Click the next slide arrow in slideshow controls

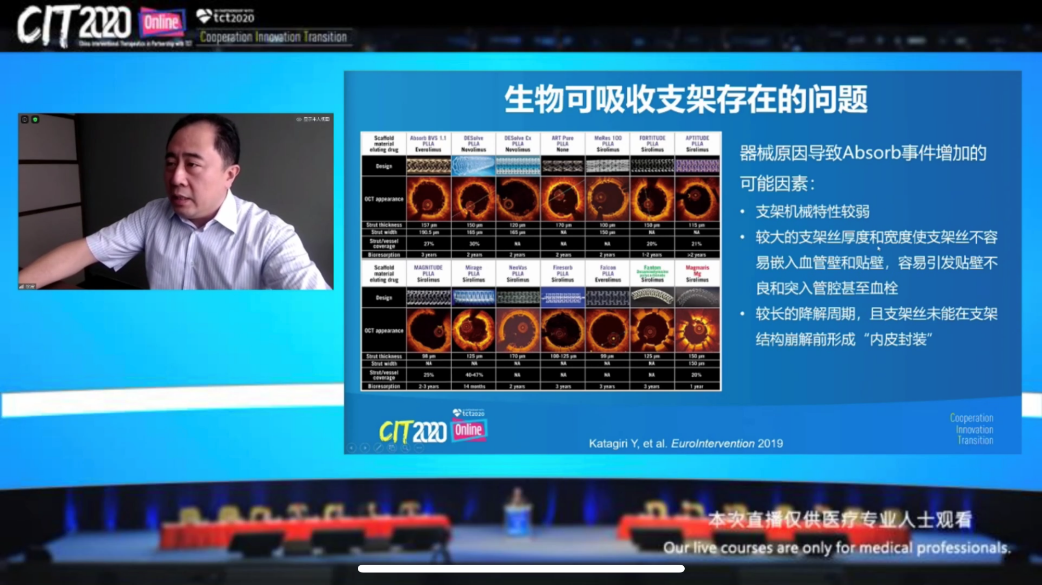pos(364,448)
